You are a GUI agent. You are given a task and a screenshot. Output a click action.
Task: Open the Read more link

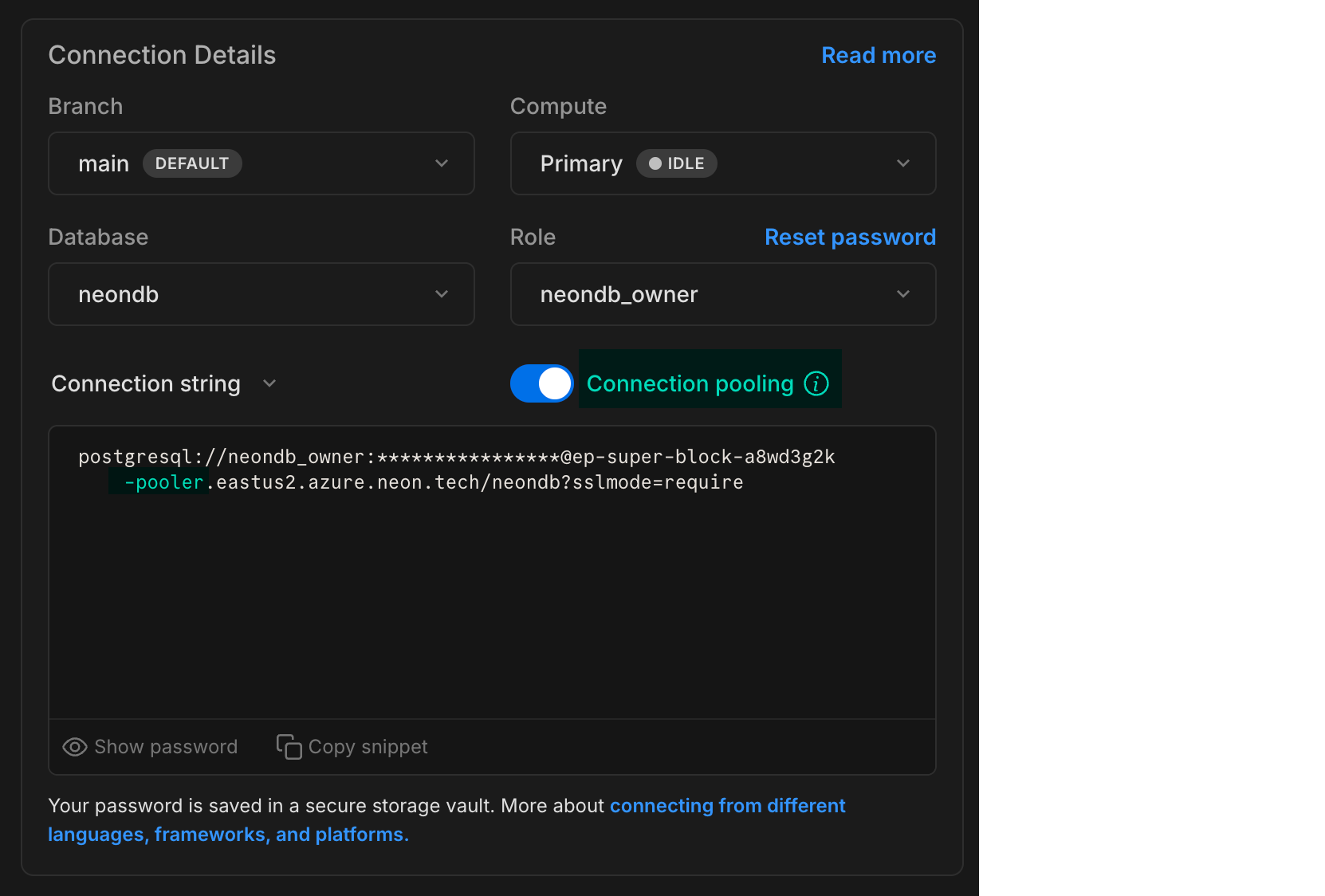pos(879,55)
